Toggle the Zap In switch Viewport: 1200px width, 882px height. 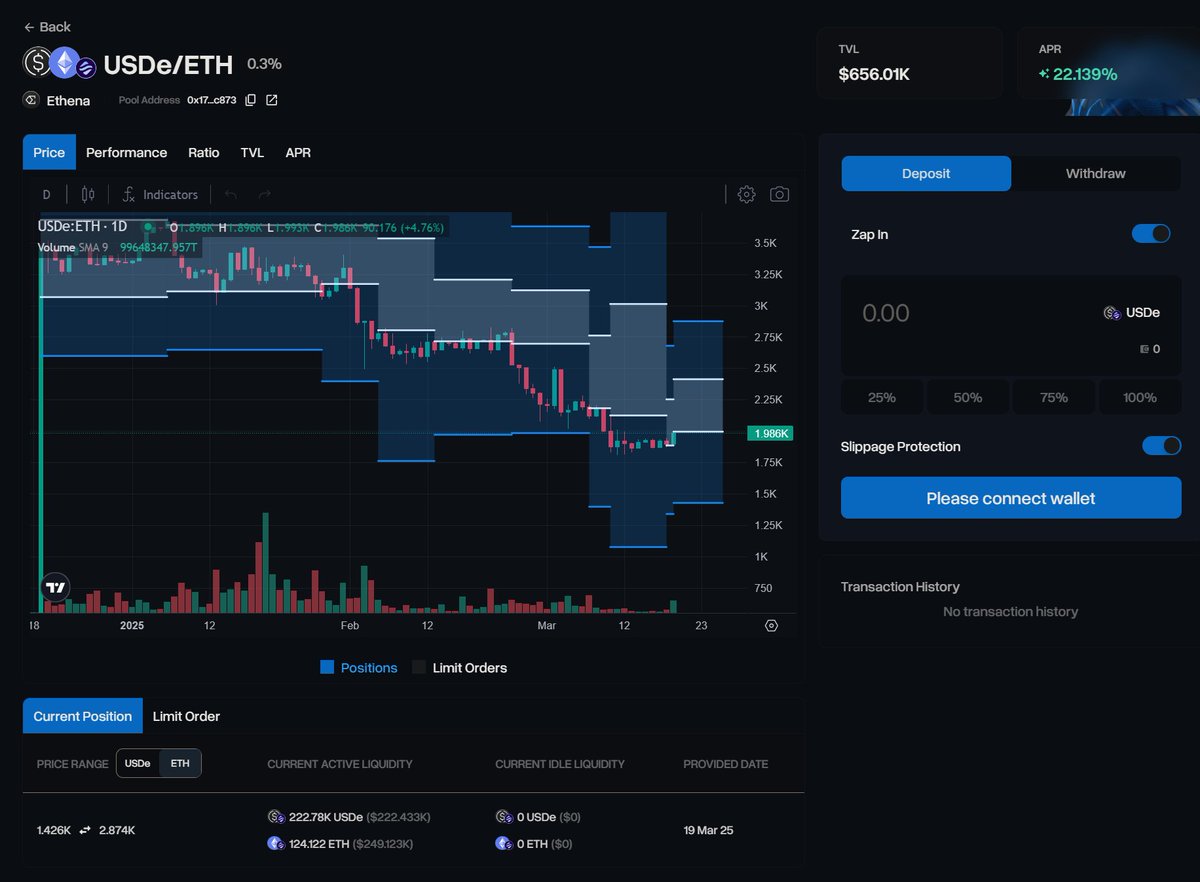pyautogui.click(x=1151, y=234)
